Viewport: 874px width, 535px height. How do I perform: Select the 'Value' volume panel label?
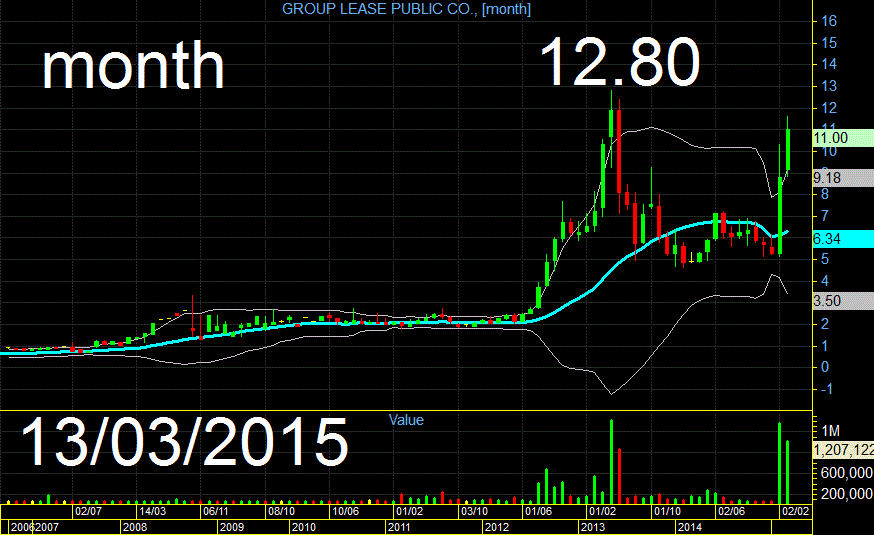click(406, 420)
